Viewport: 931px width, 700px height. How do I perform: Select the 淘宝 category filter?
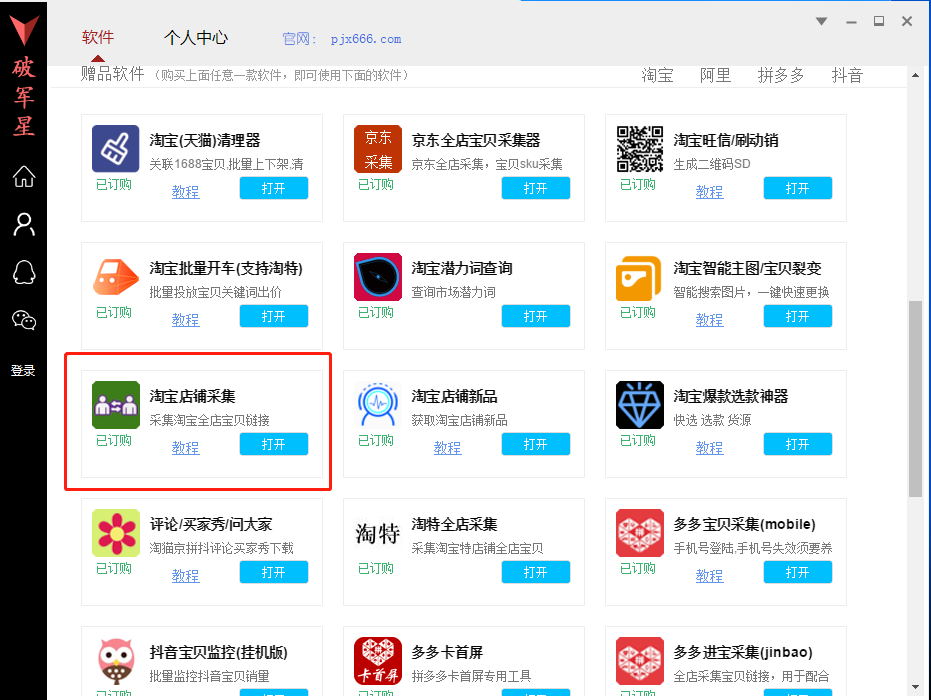[657, 75]
